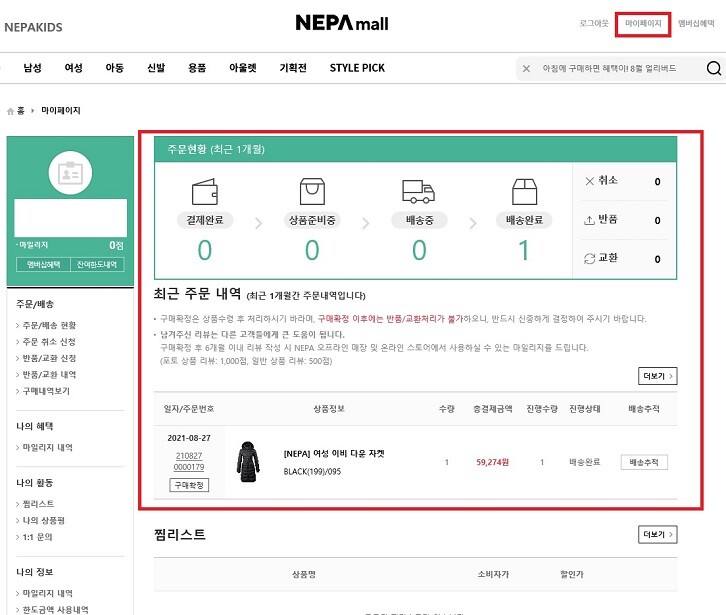
Task: Click the search magnifier icon
Action: click(x=713, y=69)
